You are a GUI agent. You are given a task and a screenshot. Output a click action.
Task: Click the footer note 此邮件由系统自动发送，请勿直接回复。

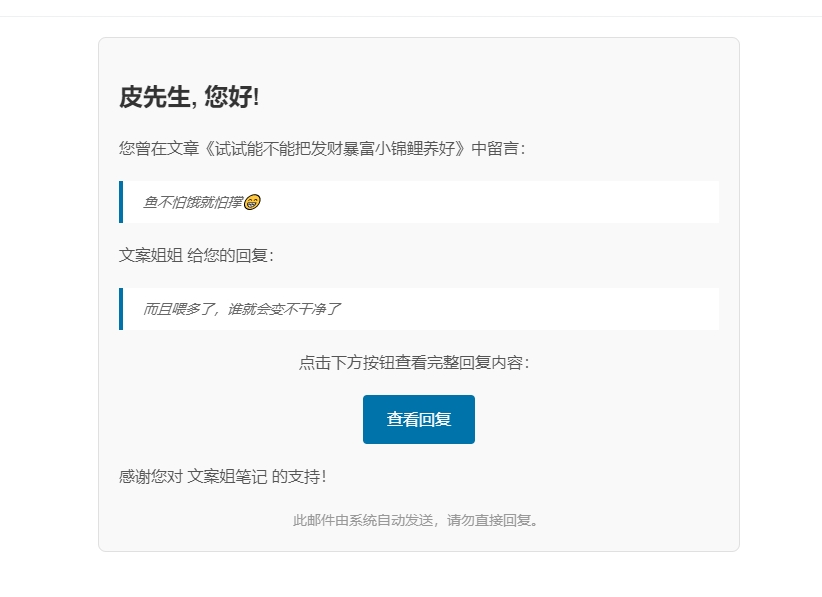(416, 520)
